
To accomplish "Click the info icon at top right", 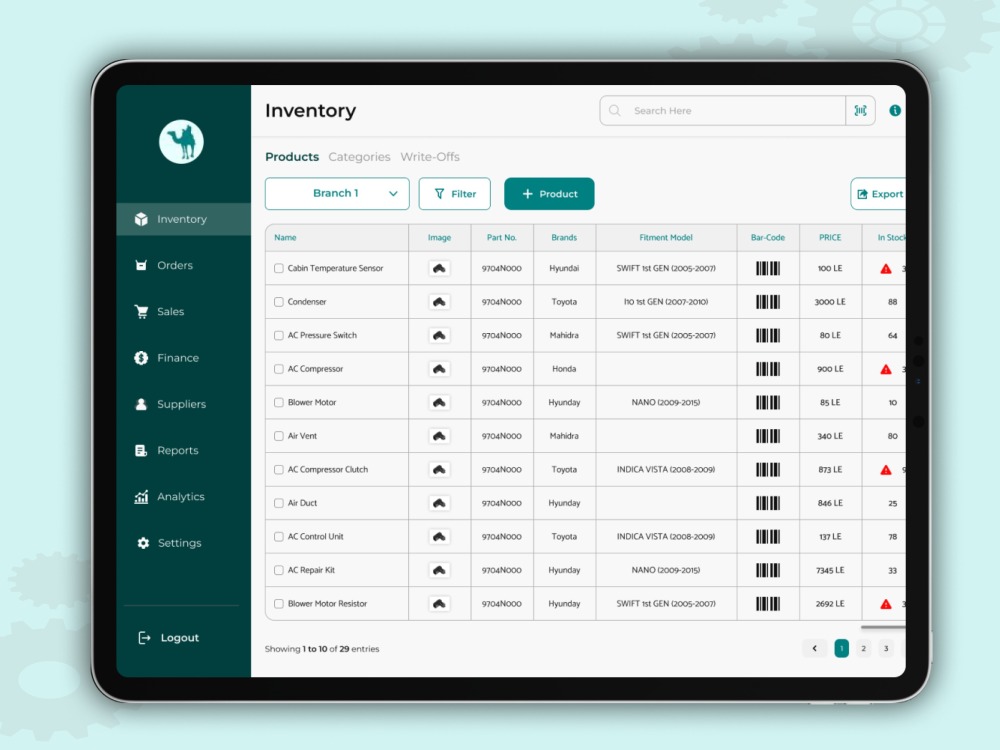I will click(x=895, y=110).
